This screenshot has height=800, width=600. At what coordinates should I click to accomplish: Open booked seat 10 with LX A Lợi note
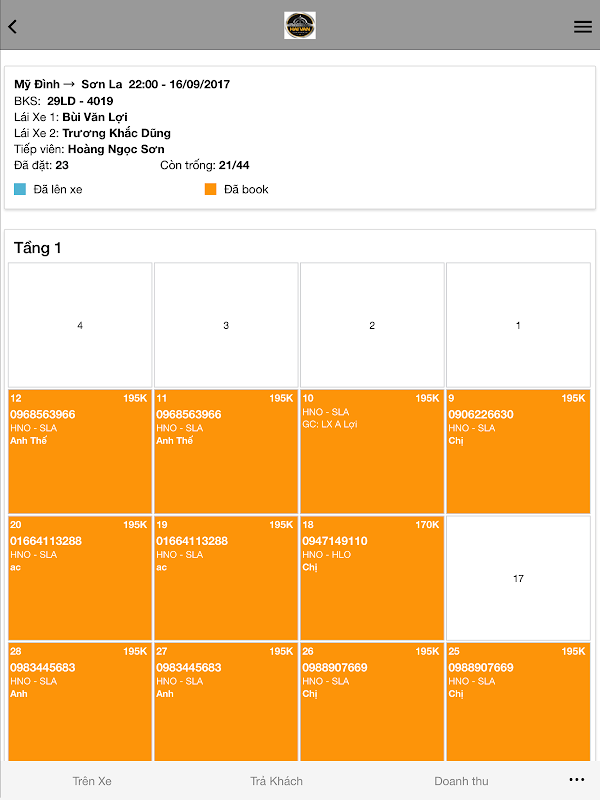pyautogui.click(x=372, y=451)
